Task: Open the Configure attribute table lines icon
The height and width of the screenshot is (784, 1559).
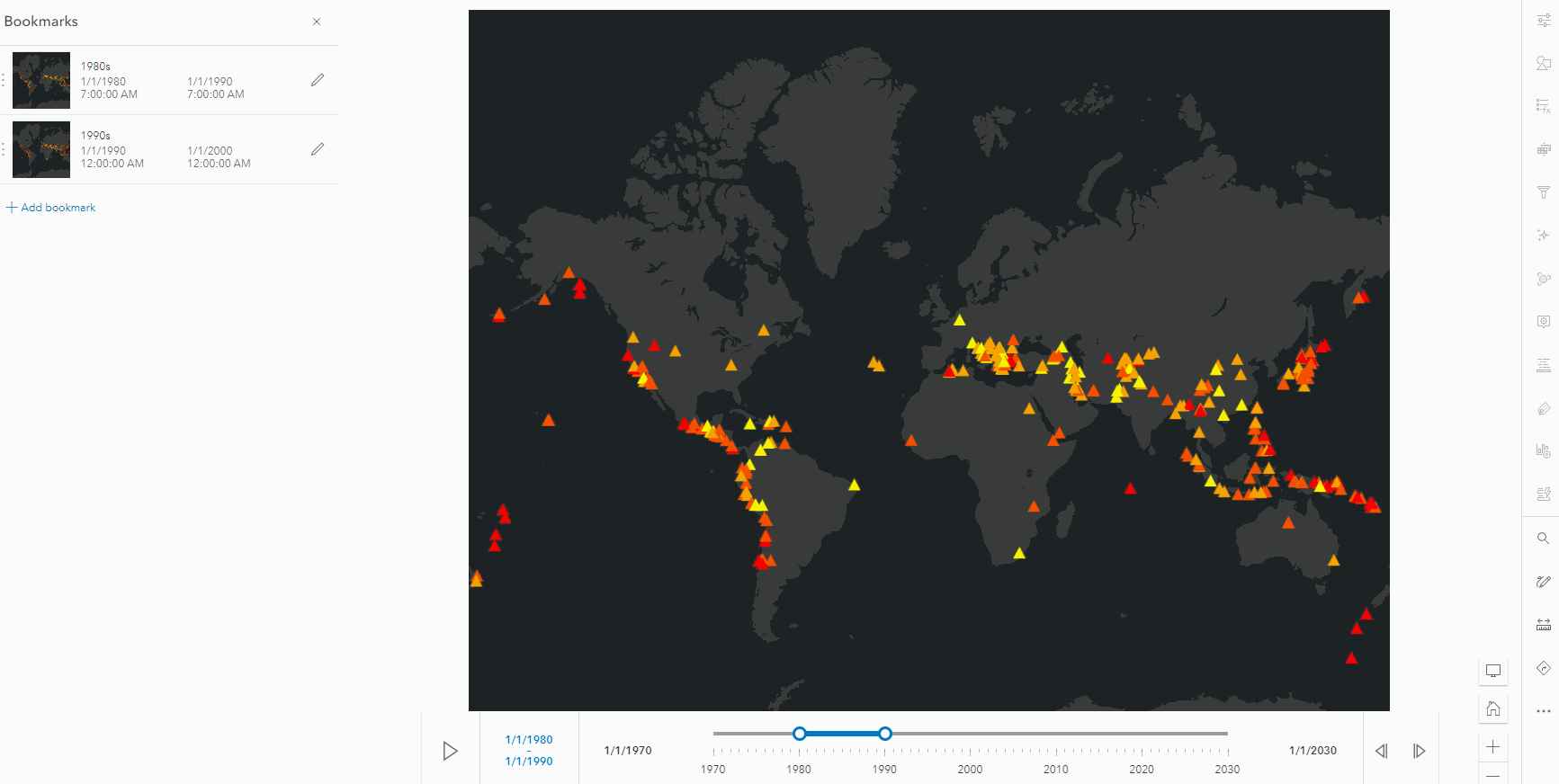Action: (1543, 365)
